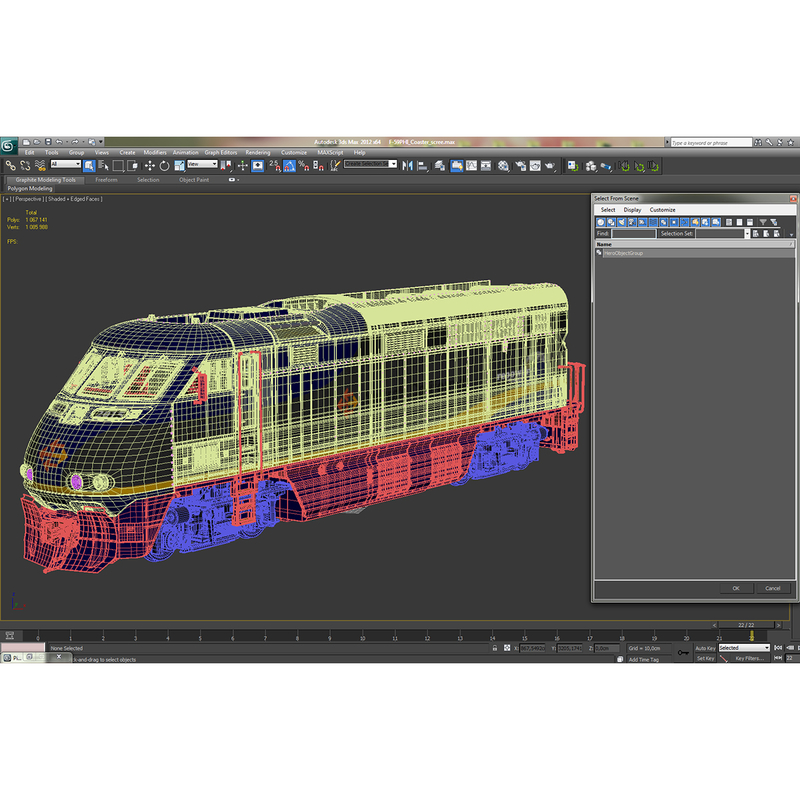Click the Select and Manipulate icon
Screen dimensions: 800x800
click(x=242, y=166)
